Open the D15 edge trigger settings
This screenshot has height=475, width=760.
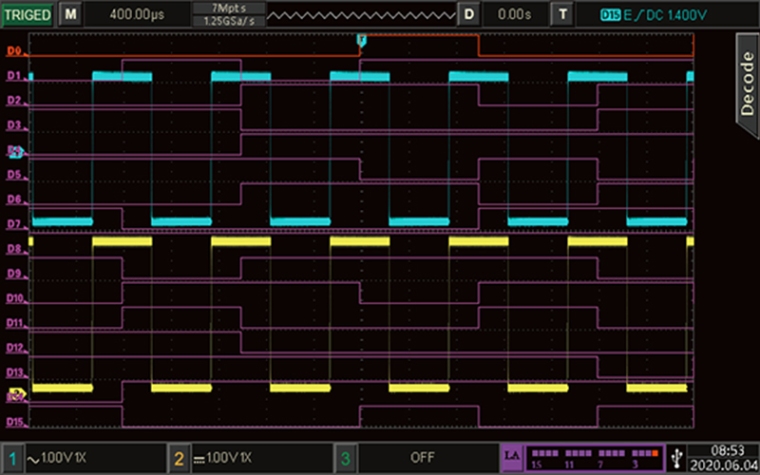652,15
